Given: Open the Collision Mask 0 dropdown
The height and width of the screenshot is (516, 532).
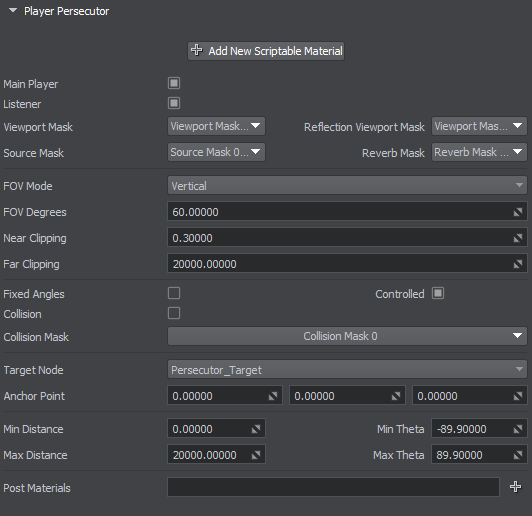Looking at the screenshot, I should point(347,336).
